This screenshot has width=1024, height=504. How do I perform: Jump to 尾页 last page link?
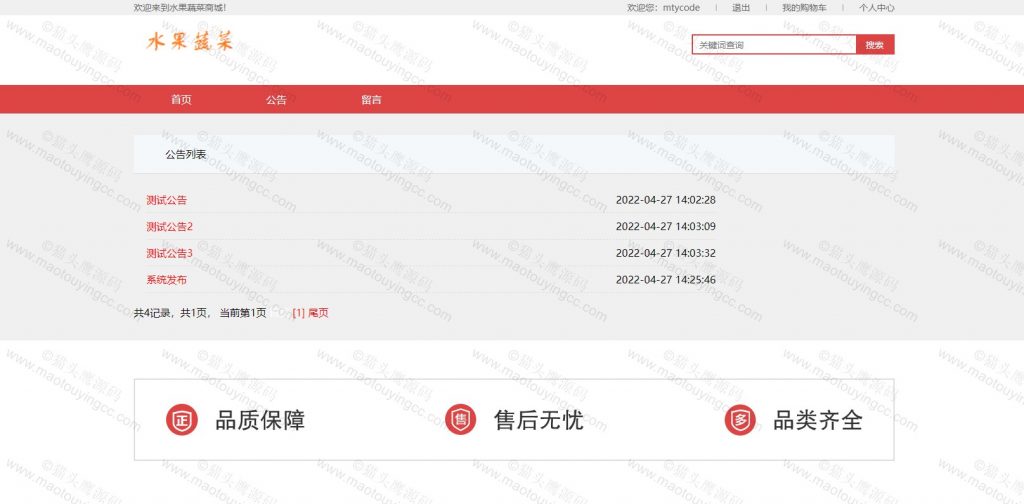click(x=318, y=313)
